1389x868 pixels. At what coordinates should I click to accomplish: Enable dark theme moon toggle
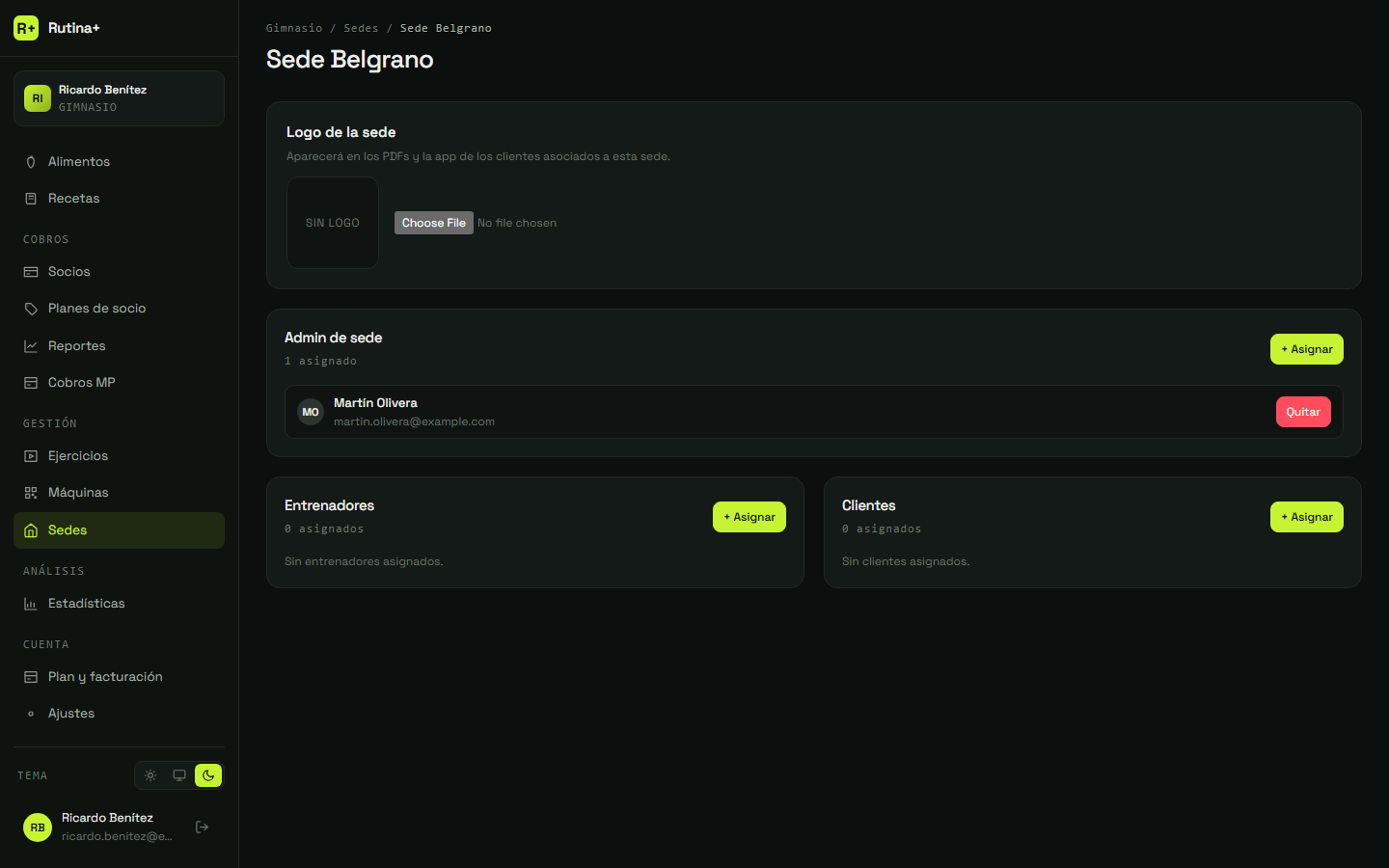208,775
